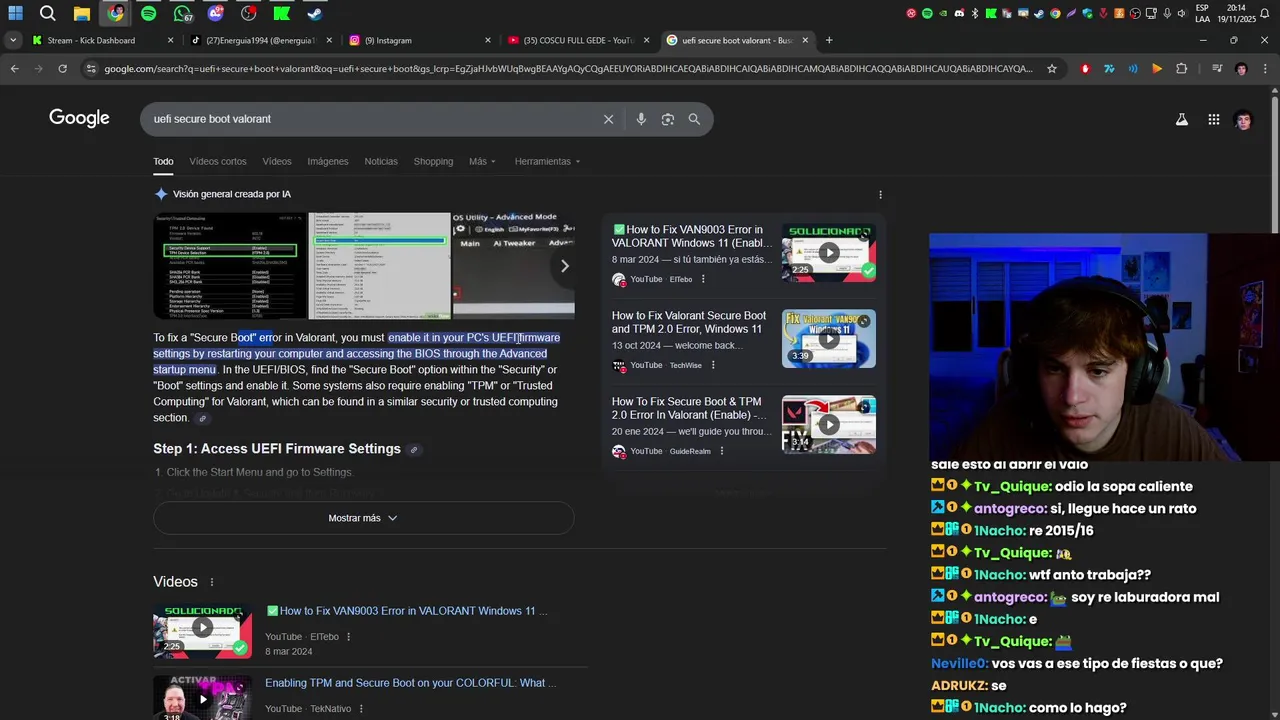Open How to Fix VAN9003 Error video link

407,611
